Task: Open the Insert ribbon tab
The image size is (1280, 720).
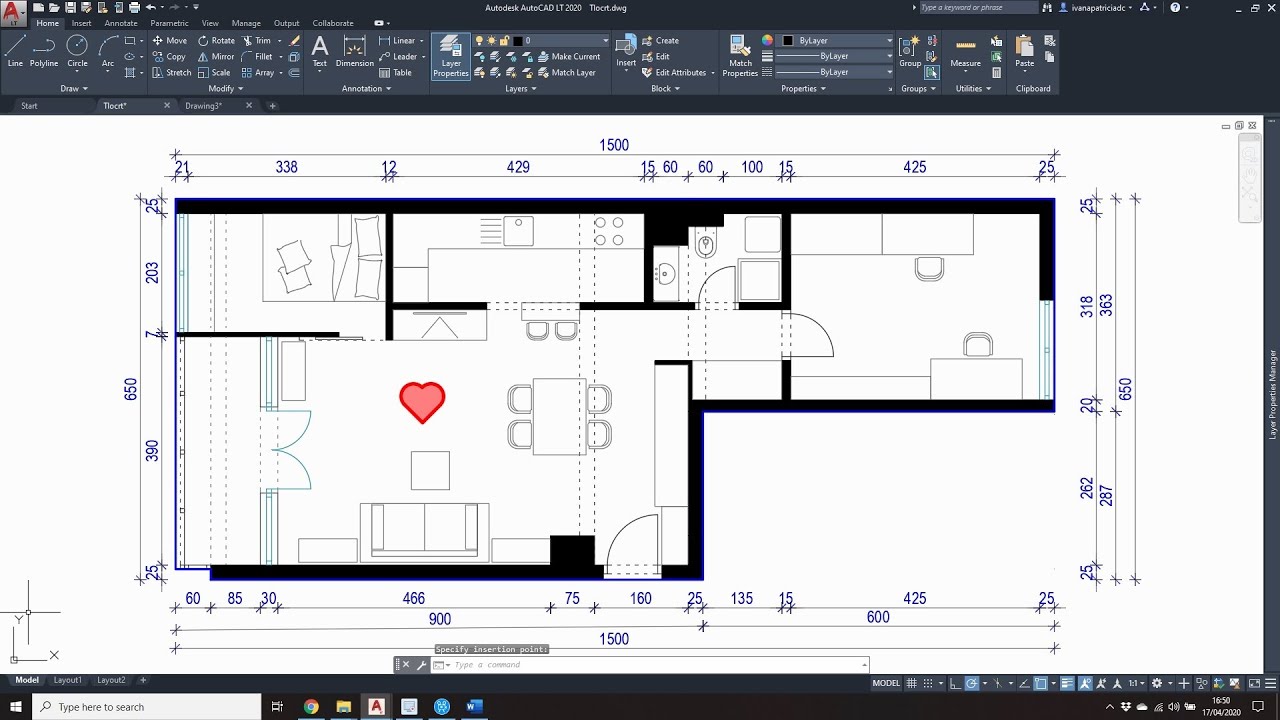Action: [81, 23]
